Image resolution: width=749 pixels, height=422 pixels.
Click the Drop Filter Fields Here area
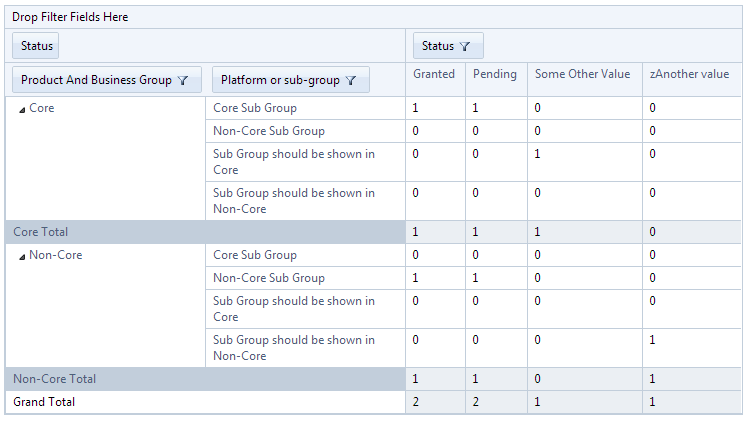coord(70,18)
